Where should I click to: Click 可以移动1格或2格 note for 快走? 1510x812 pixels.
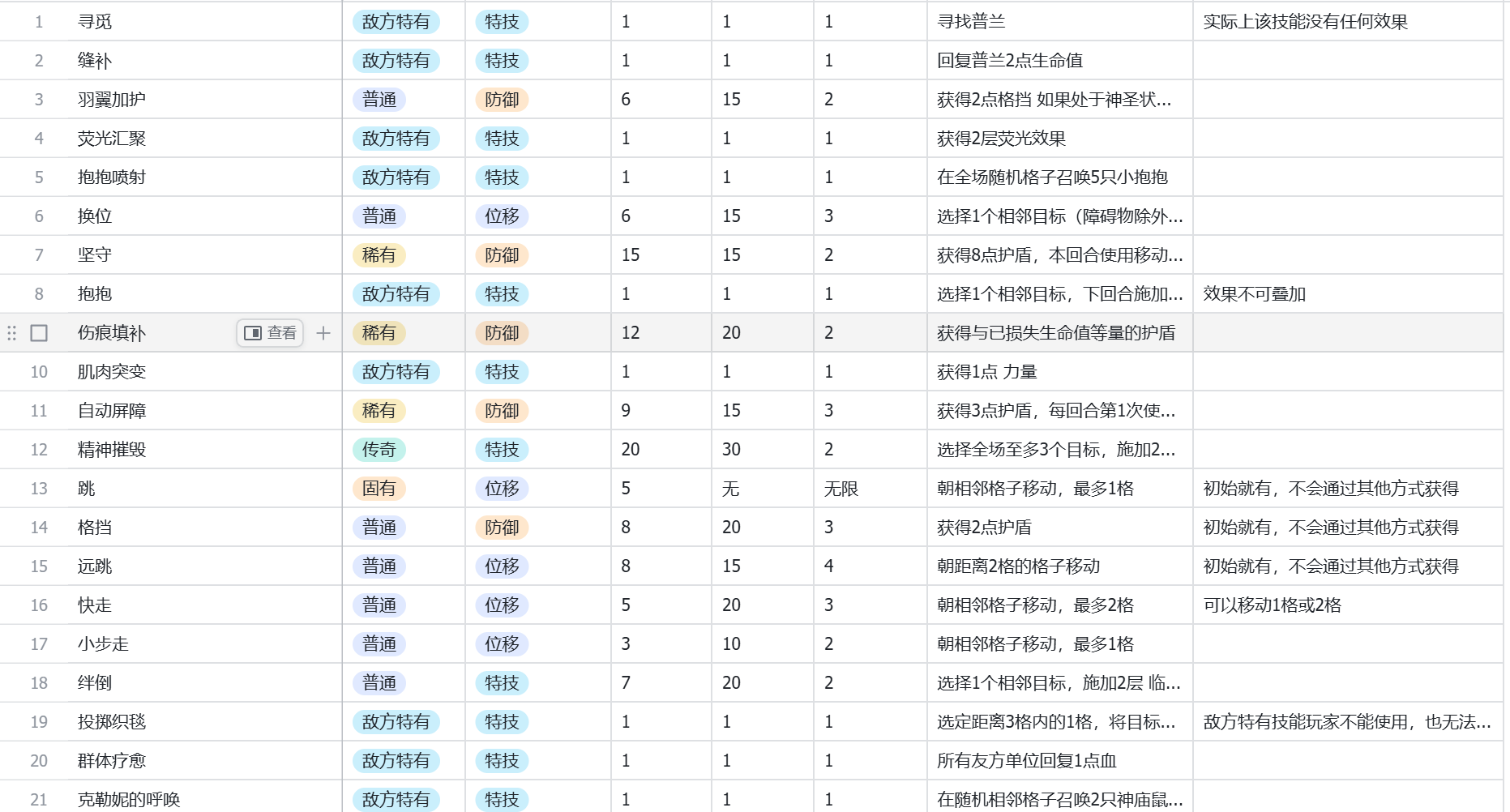(1273, 605)
